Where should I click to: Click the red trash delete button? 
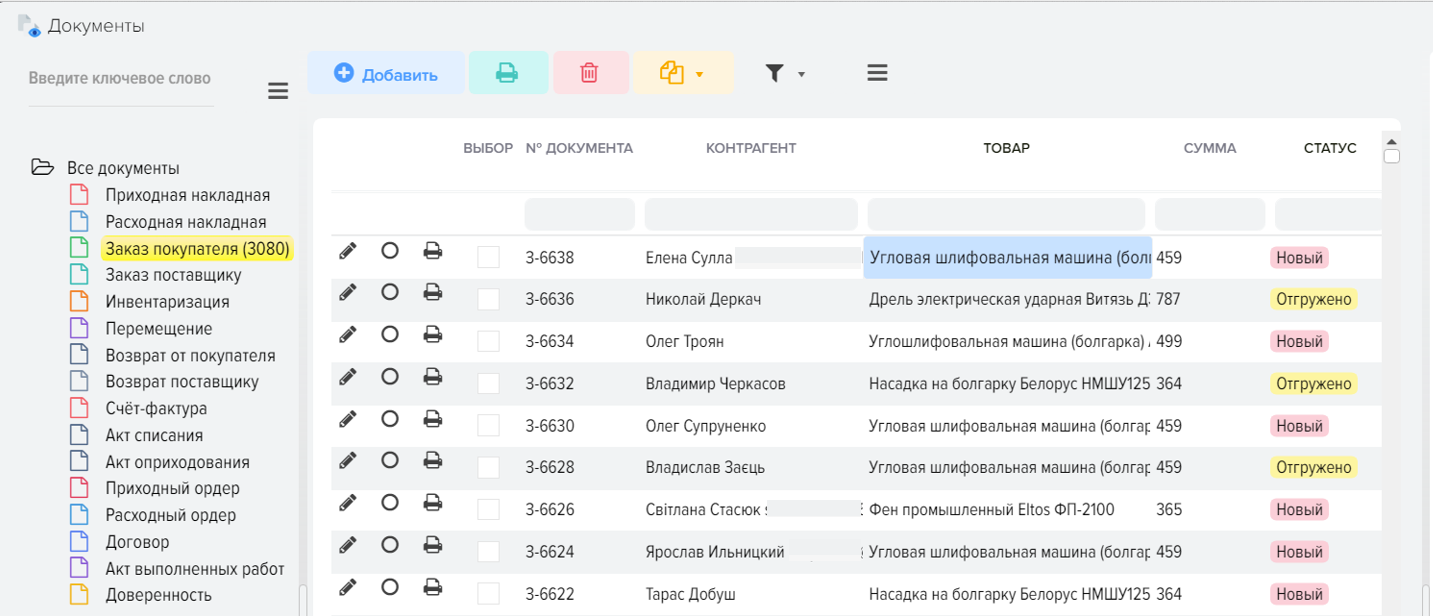click(590, 73)
